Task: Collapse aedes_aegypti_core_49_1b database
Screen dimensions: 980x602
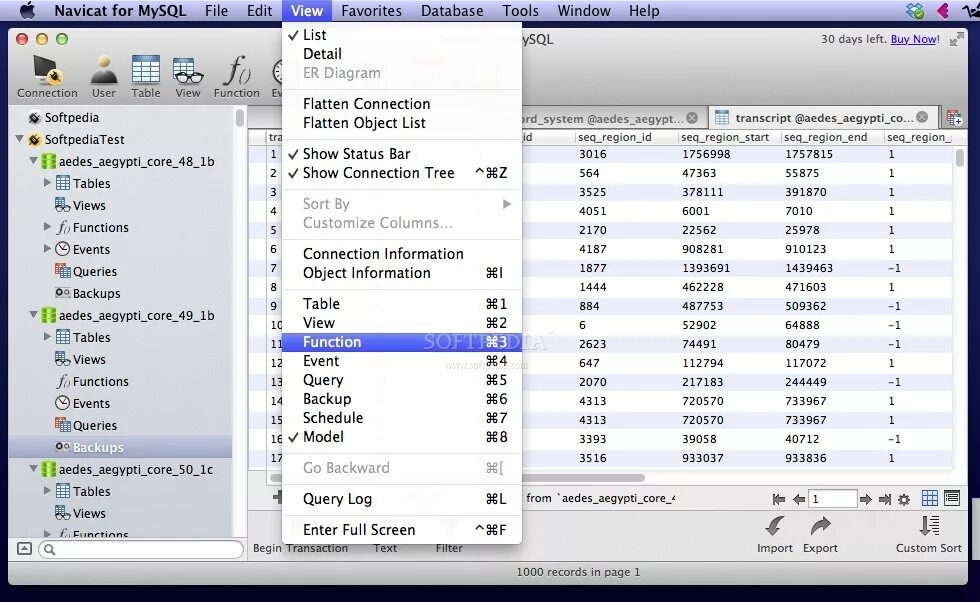Action: pos(34,314)
